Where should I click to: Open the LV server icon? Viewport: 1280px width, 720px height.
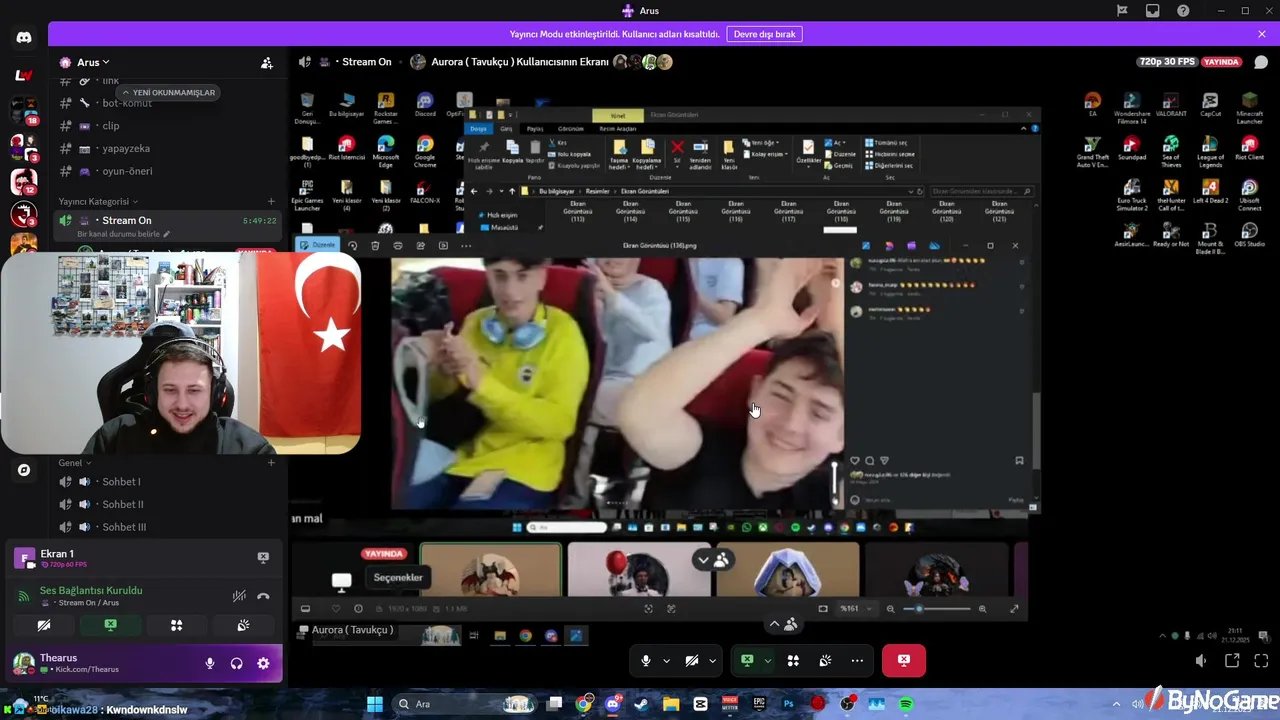[x=24, y=75]
